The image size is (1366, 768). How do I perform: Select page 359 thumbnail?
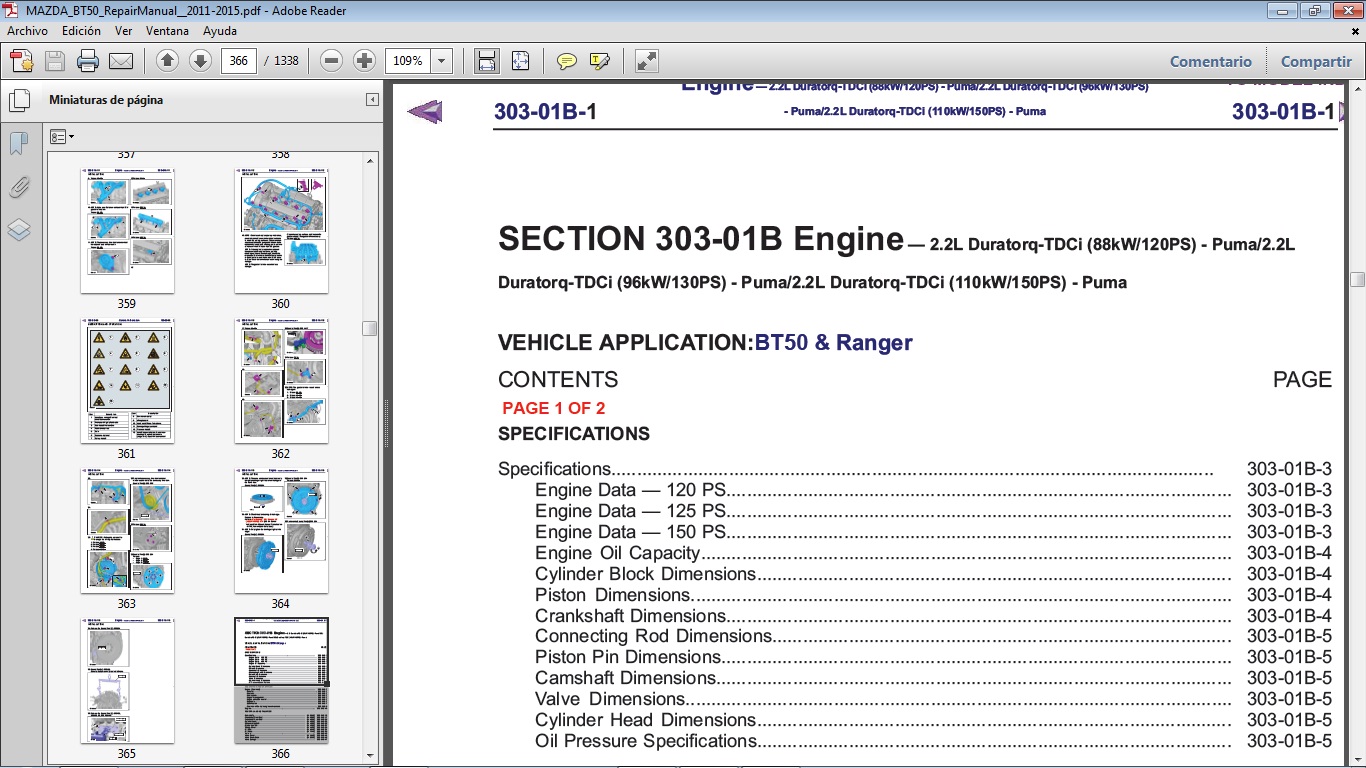(x=127, y=230)
